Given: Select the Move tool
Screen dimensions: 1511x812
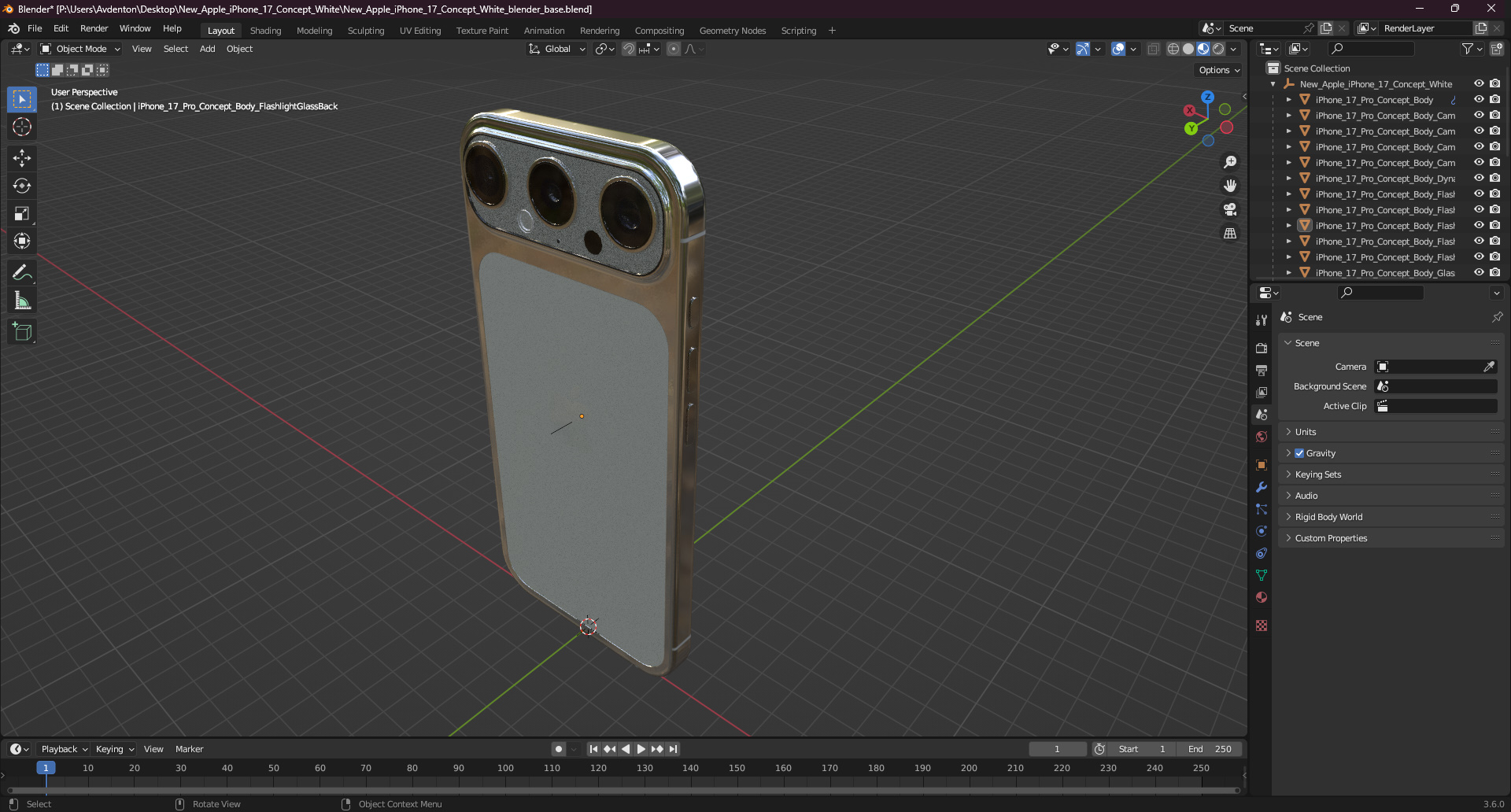Looking at the screenshot, I should pyautogui.click(x=22, y=158).
